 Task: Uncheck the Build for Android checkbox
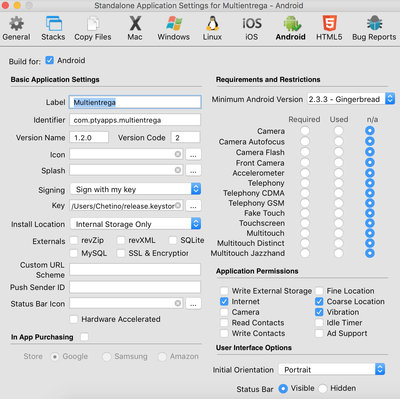click(49, 60)
